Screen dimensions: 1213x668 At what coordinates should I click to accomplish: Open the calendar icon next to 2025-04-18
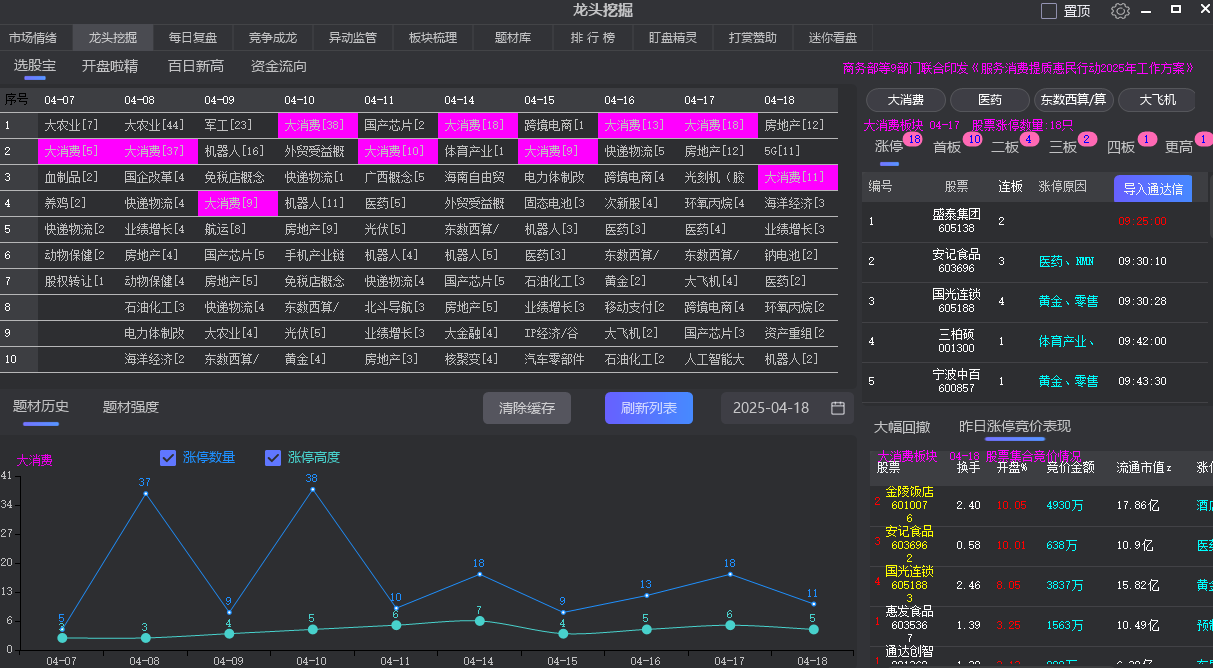pos(836,408)
